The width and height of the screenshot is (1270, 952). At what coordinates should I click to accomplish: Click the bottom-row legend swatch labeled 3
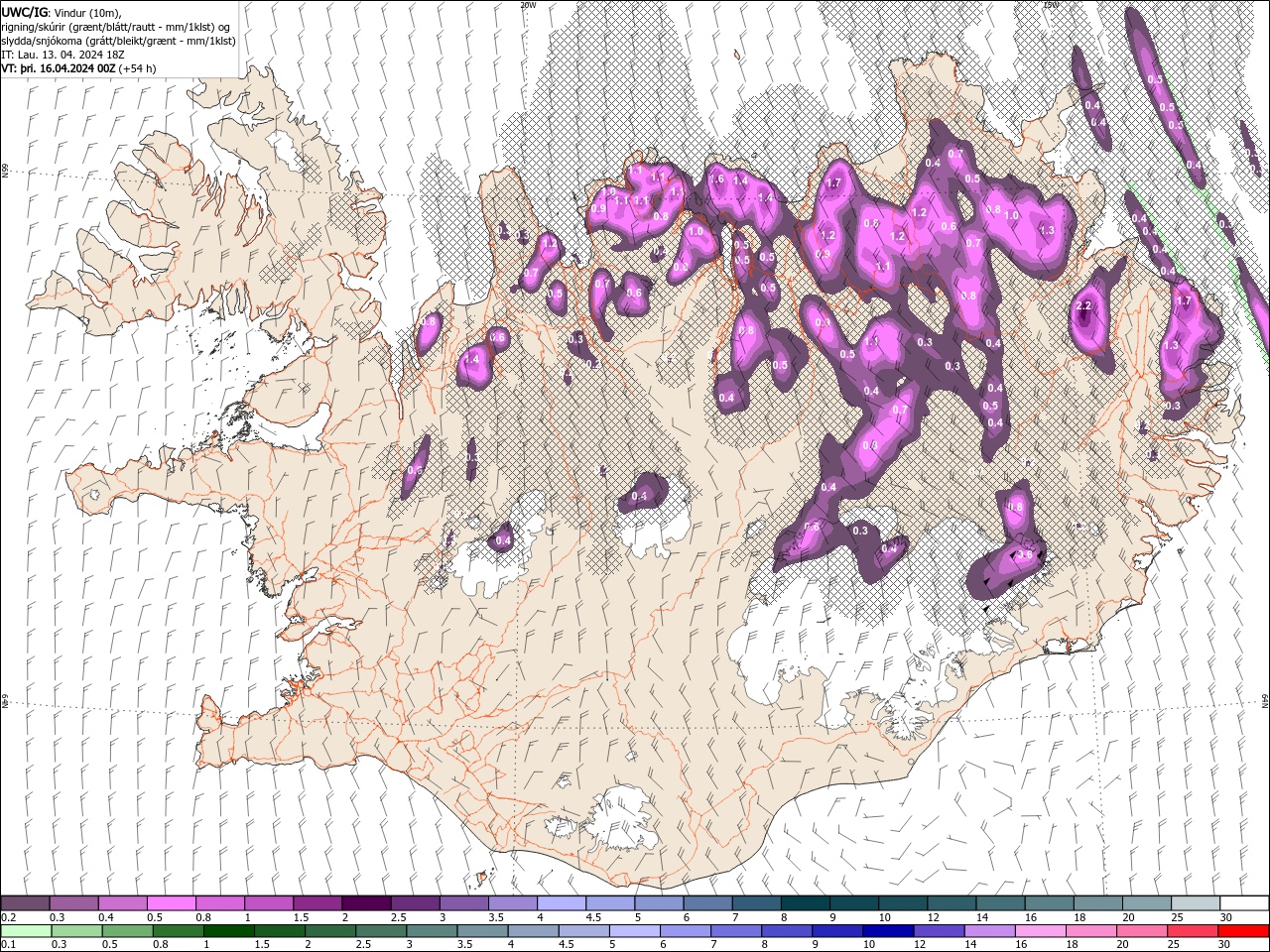pyautogui.click(x=432, y=931)
